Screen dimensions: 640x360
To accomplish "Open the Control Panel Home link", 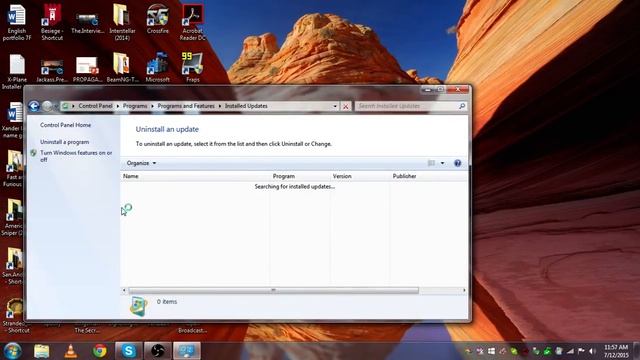I will click(65, 125).
